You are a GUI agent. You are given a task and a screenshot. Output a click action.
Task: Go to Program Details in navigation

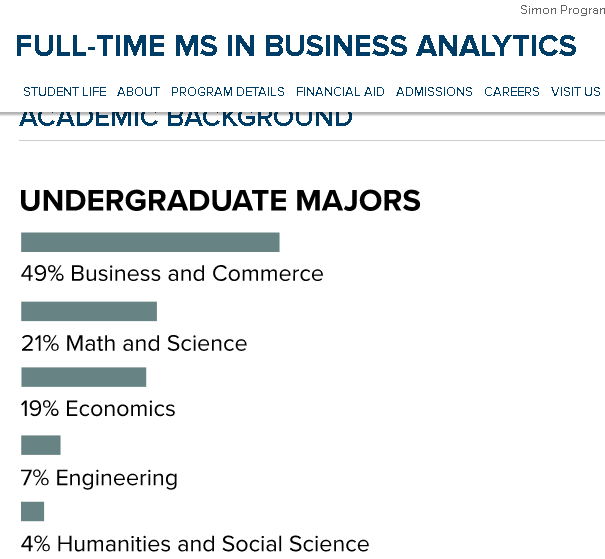point(228,92)
